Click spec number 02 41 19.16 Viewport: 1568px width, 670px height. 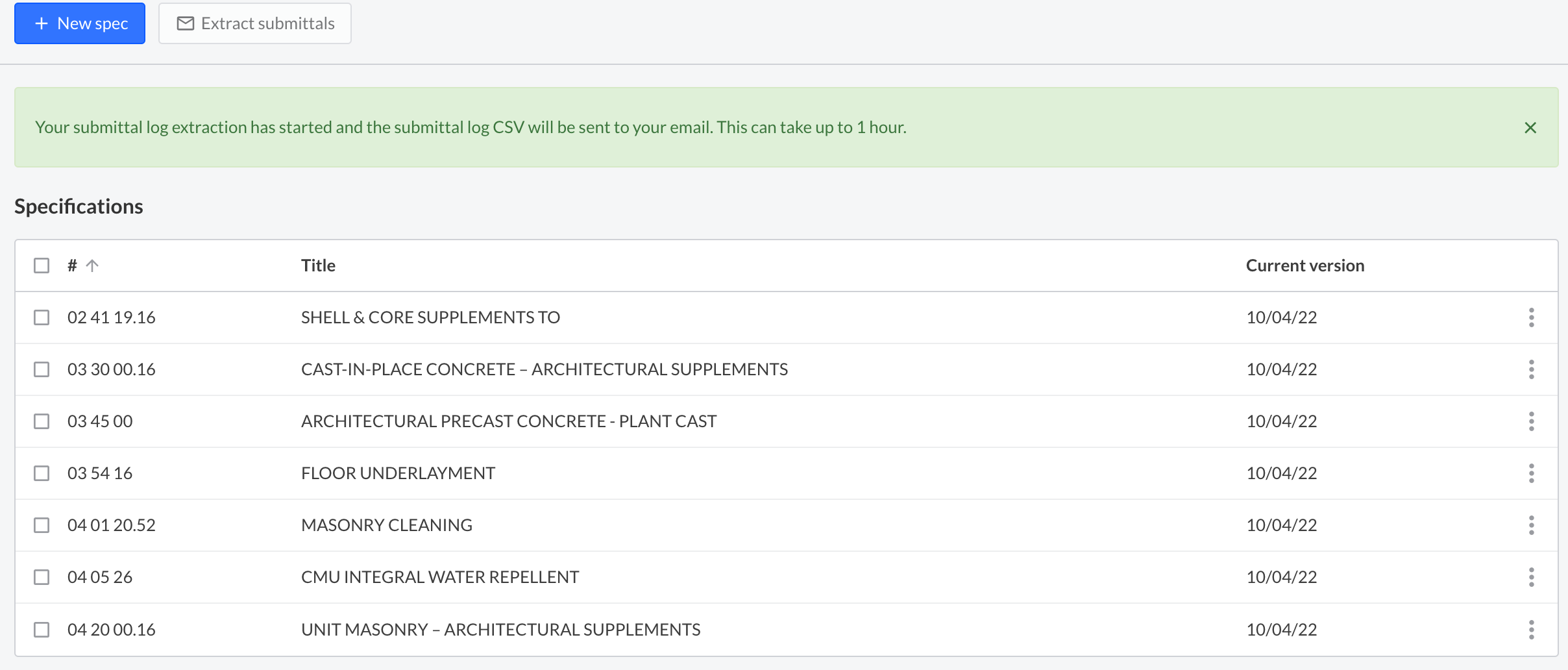(x=112, y=317)
